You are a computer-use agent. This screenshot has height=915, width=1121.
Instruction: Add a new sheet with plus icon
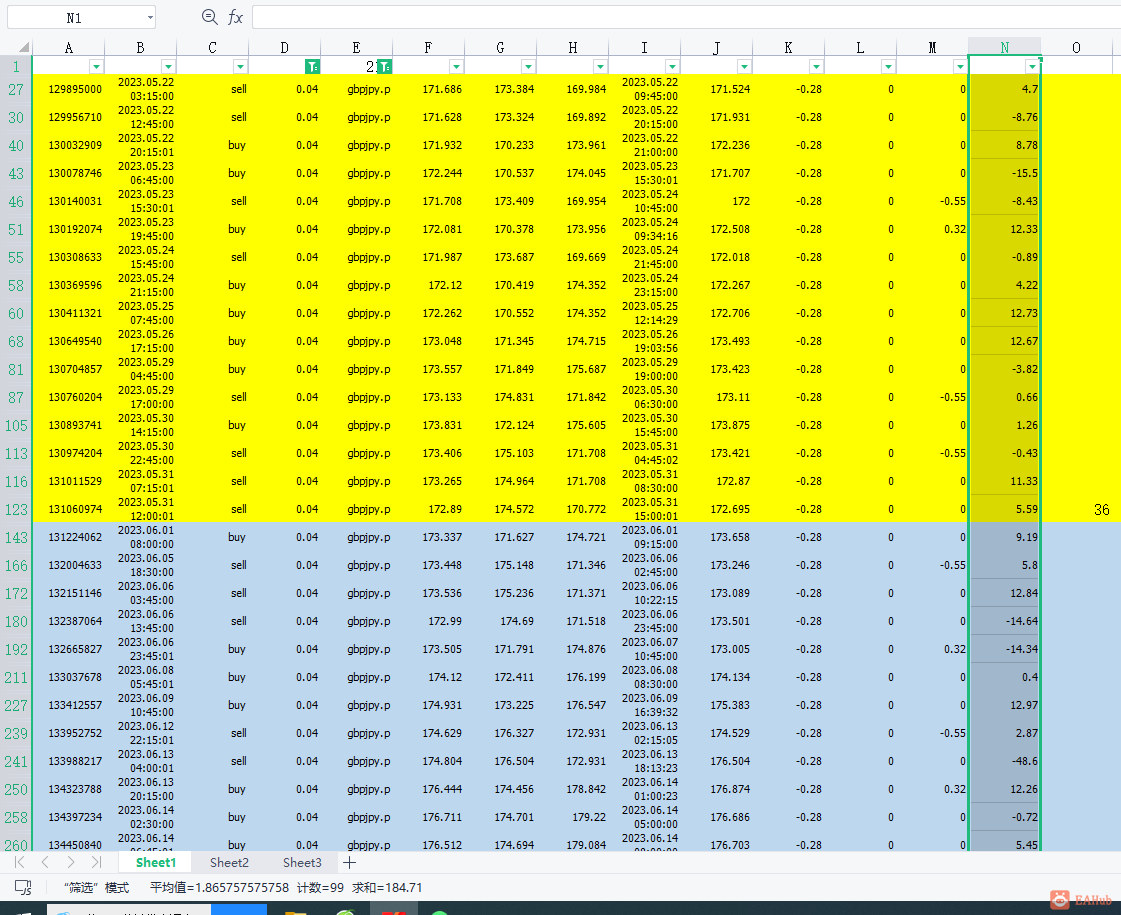click(x=349, y=862)
